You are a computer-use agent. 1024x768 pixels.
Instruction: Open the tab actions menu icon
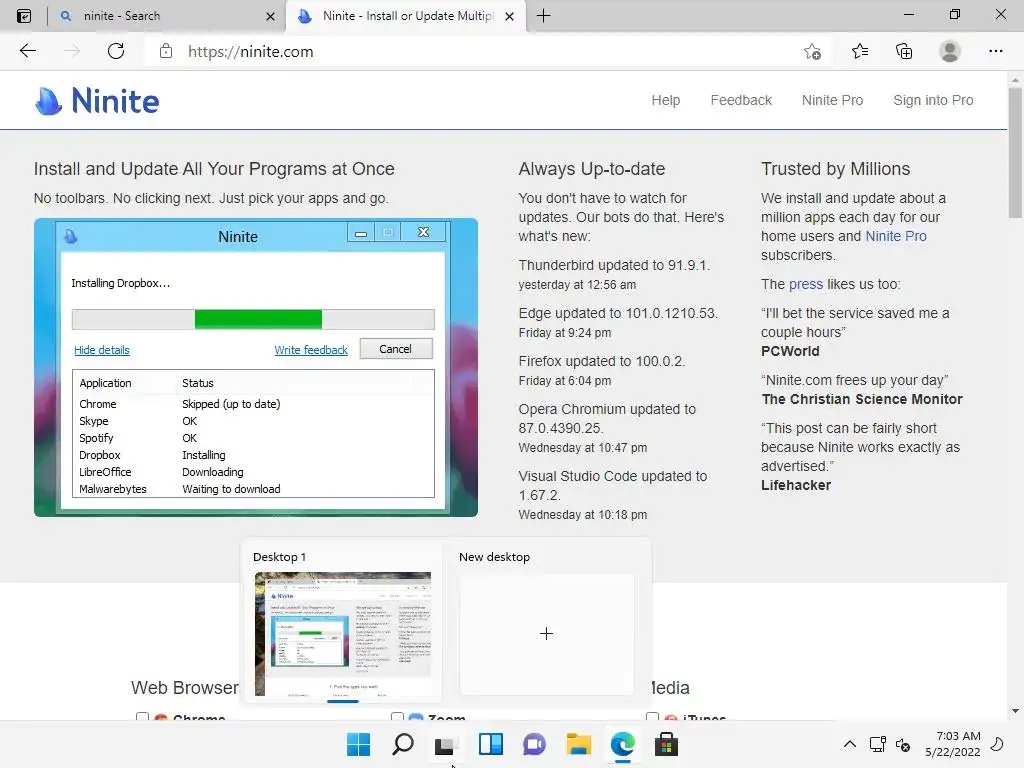(x=24, y=16)
